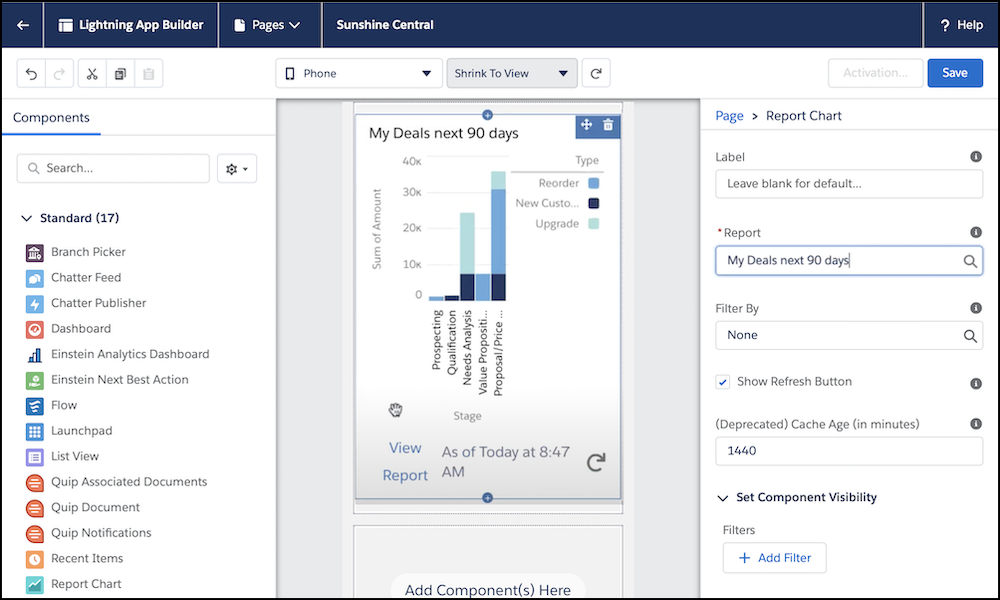
Task: Select the Launchpad component icon
Action: point(34,430)
